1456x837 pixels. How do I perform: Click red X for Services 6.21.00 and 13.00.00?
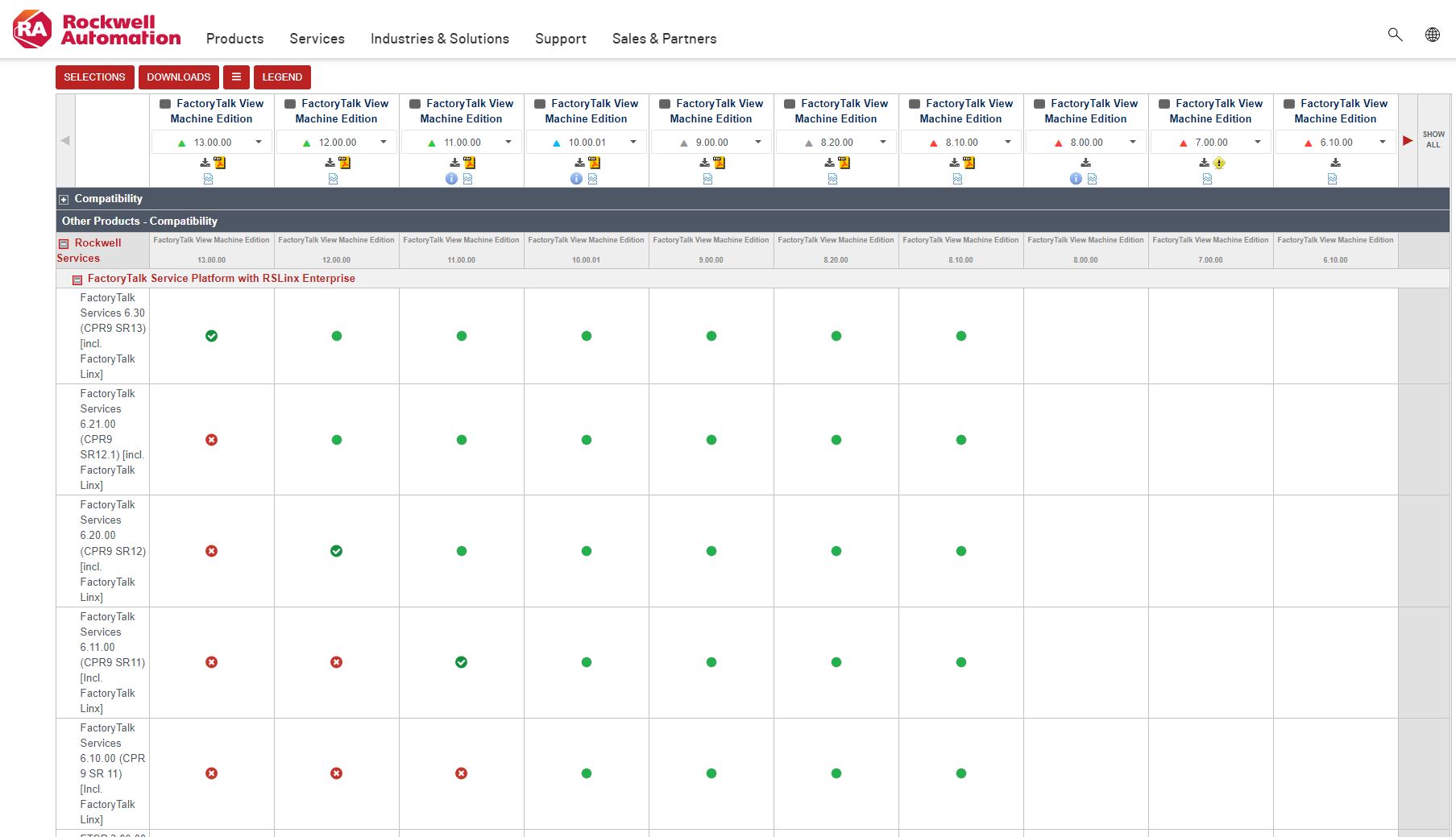[x=211, y=440]
